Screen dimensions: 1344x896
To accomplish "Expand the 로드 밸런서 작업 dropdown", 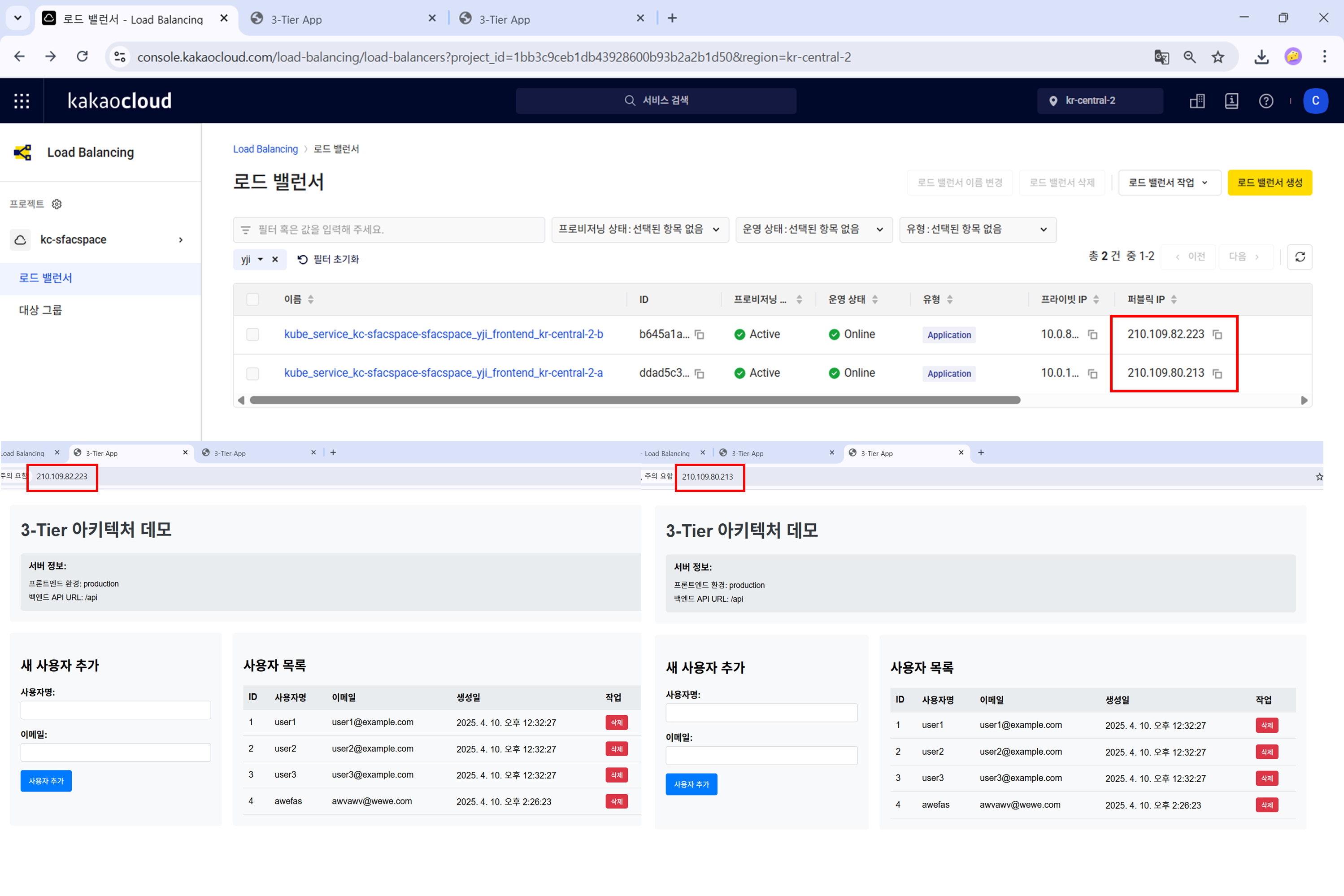I will click(x=1169, y=183).
